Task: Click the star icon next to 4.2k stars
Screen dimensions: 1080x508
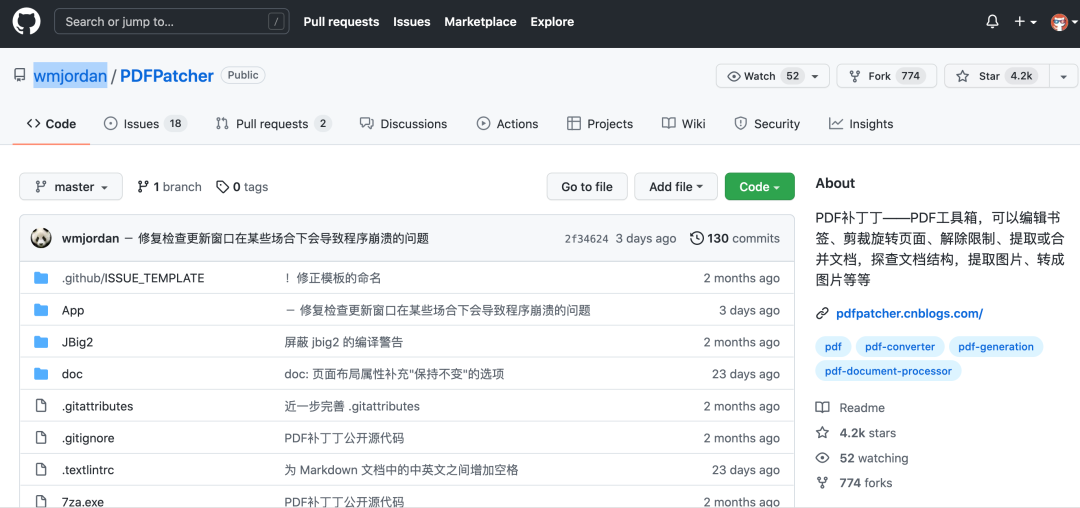Action: [x=822, y=433]
